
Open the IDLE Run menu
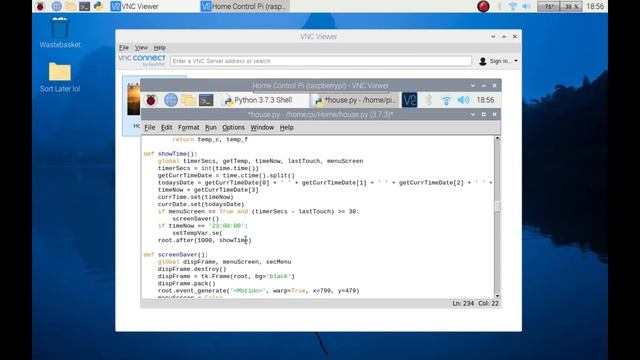211,127
